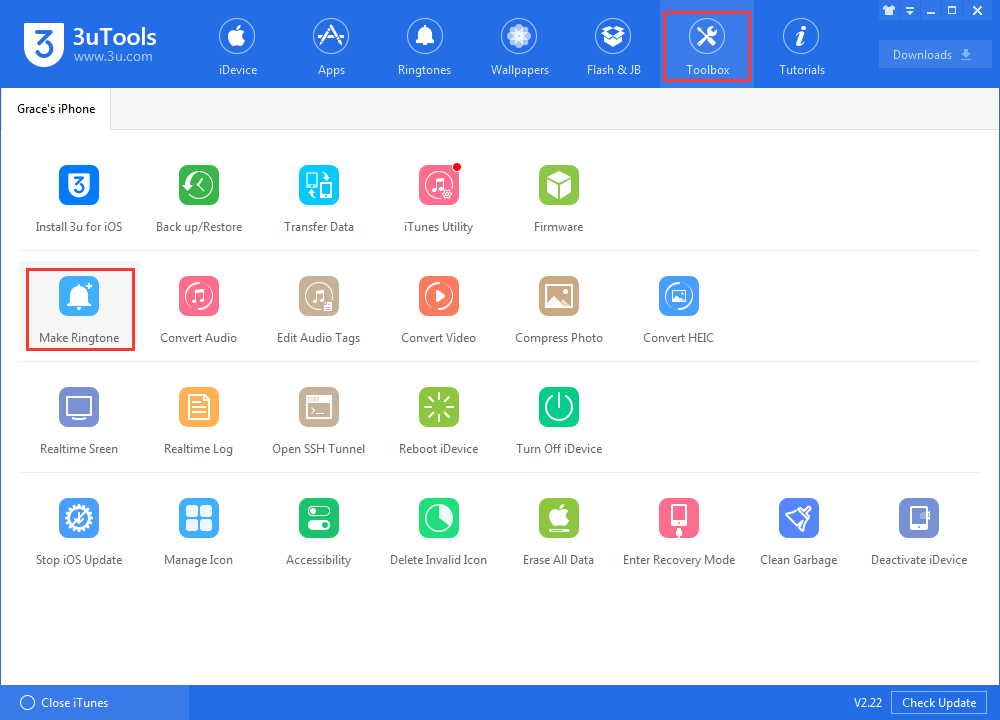1000x720 pixels.
Task: Launch Make Ringtone tool
Action: (x=79, y=310)
